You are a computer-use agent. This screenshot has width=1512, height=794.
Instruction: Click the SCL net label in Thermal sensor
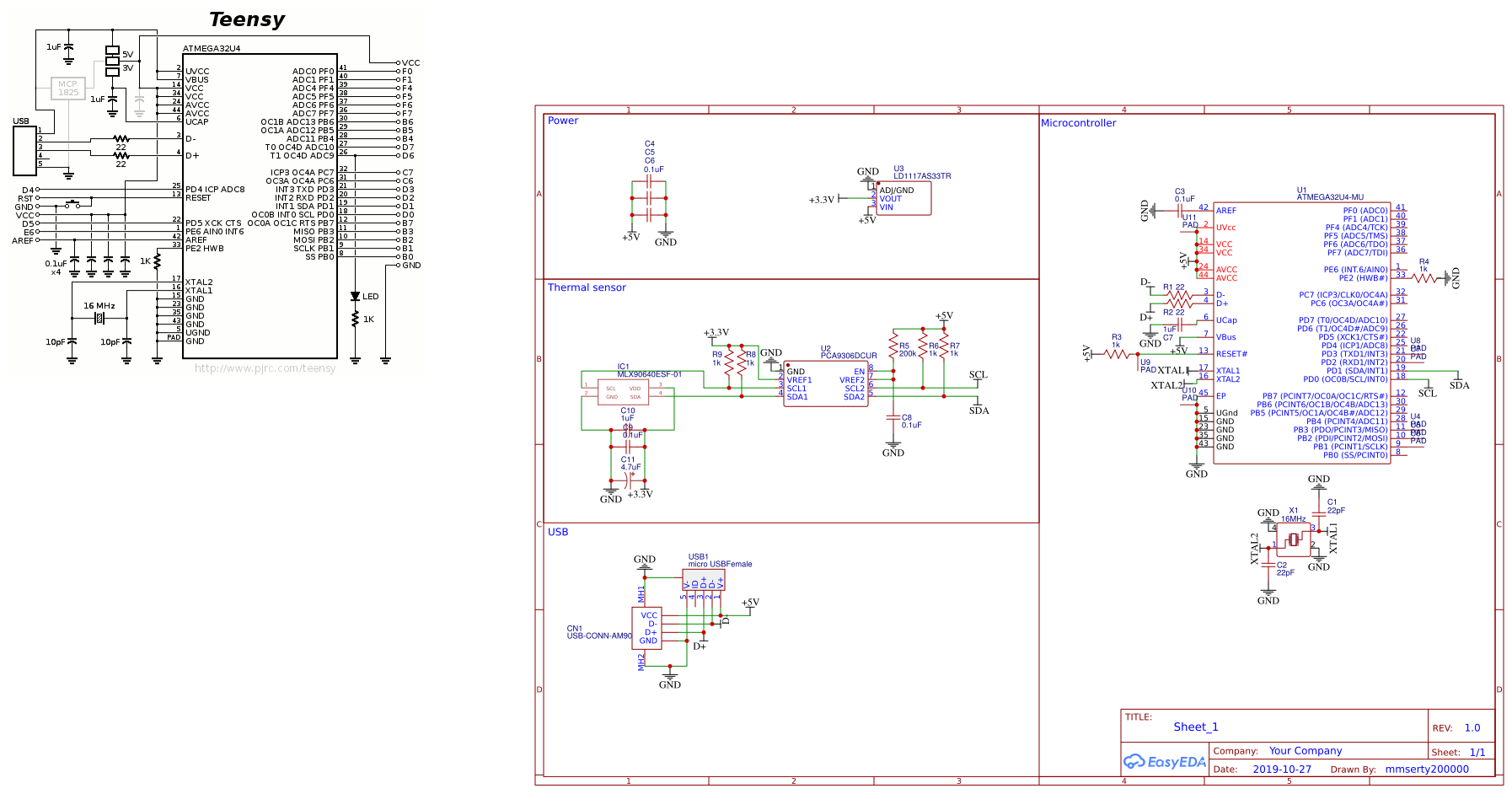(978, 375)
